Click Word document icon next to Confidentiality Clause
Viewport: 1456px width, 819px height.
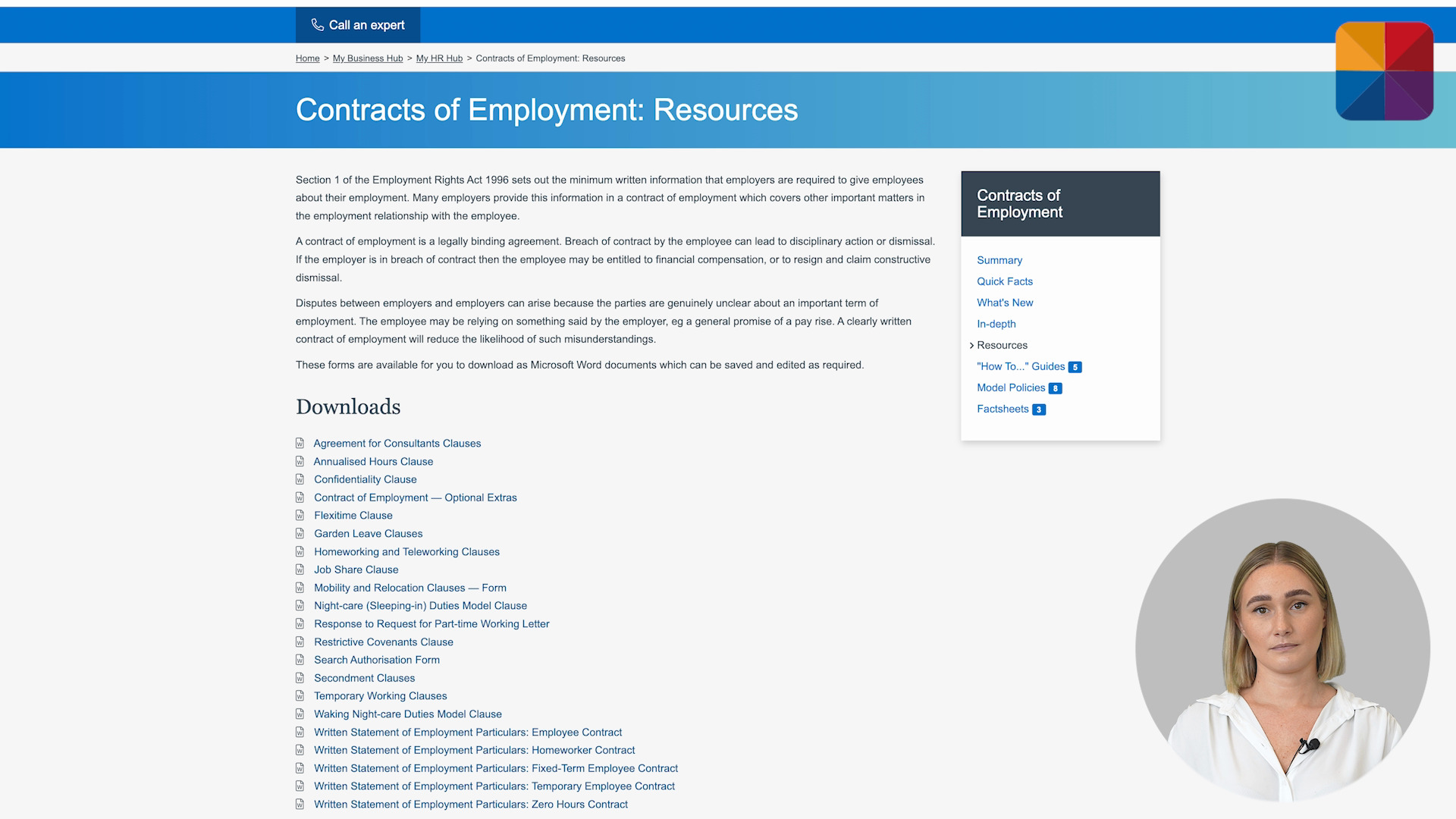click(300, 479)
